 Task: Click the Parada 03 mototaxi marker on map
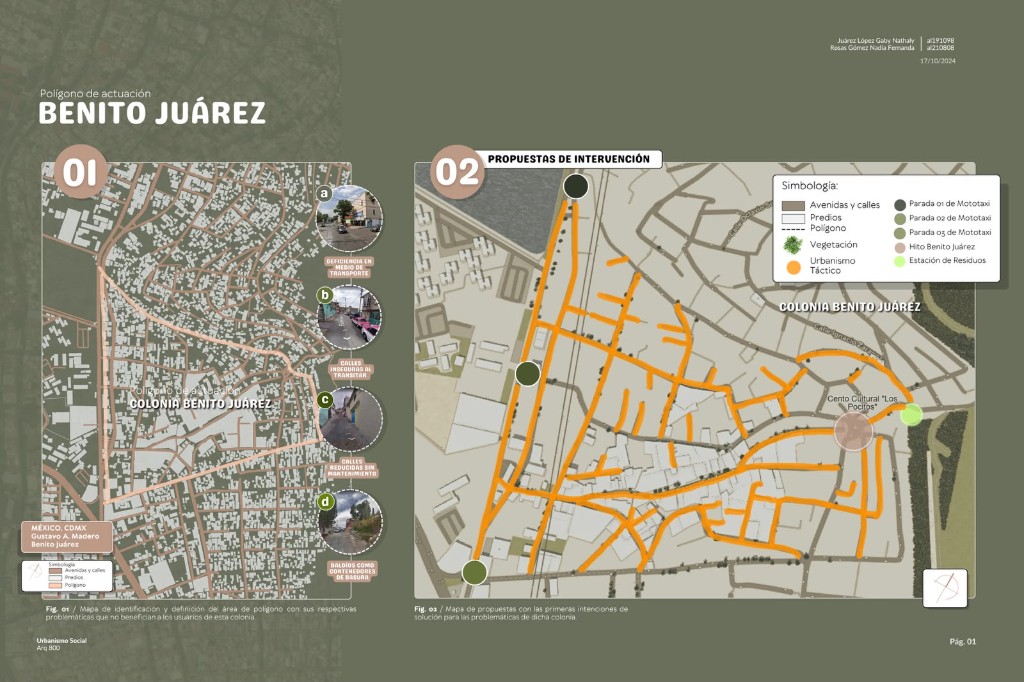tap(474, 572)
